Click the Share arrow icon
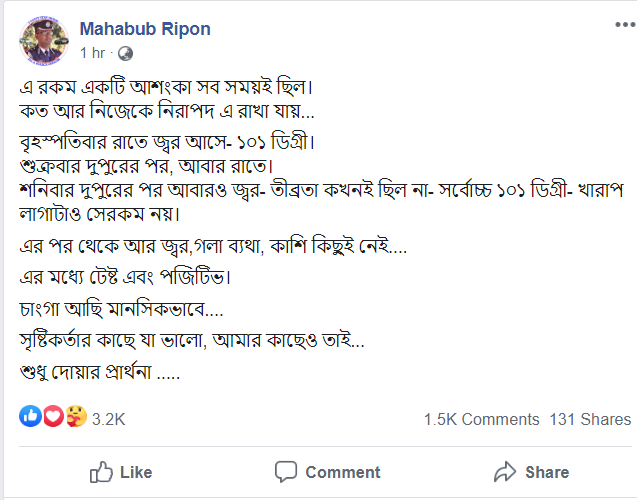Image resolution: width=637 pixels, height=500 pixels. tap(505, 472)
